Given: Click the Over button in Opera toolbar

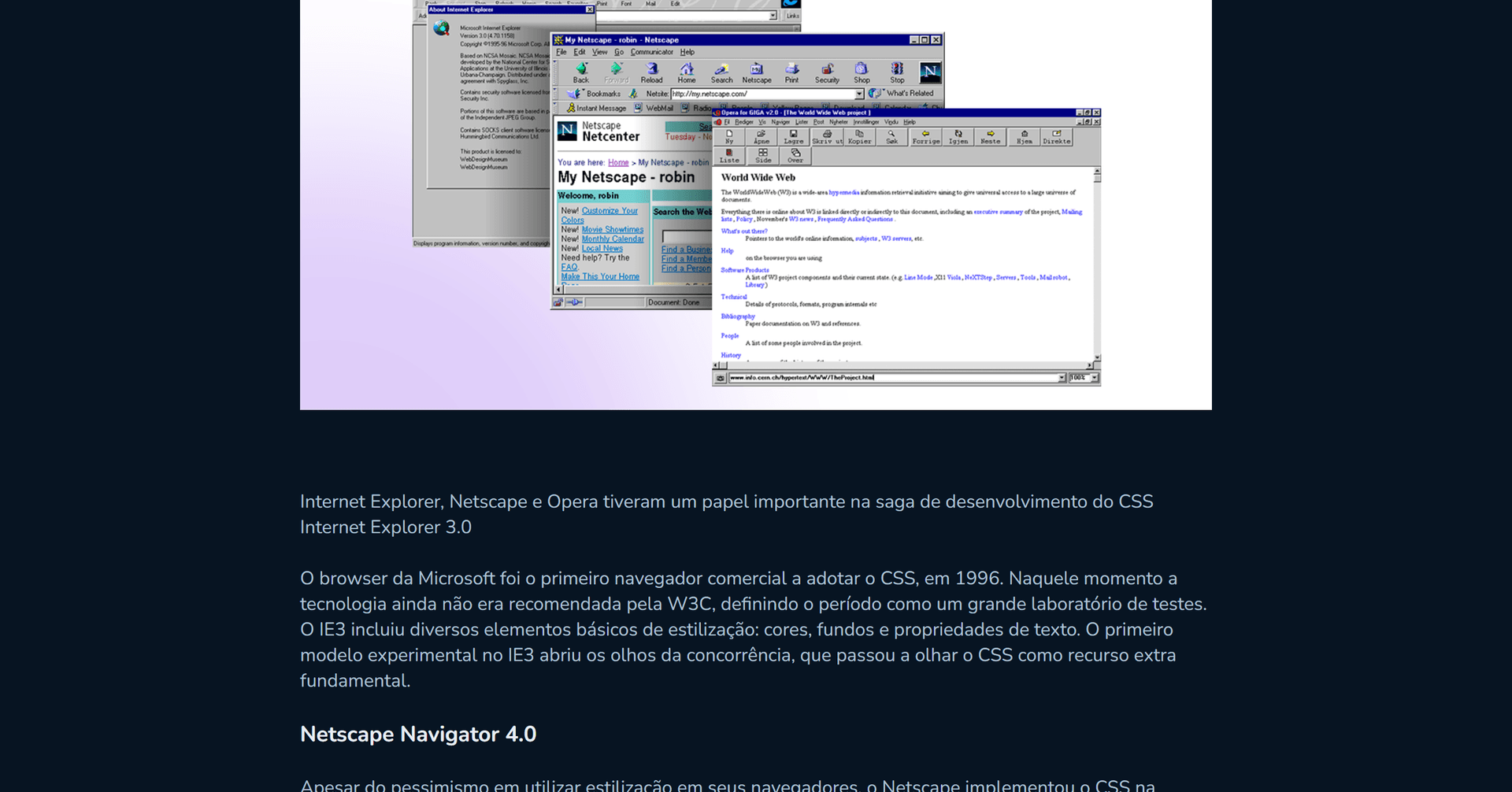Looking at the screenshot, I should 795,156.
